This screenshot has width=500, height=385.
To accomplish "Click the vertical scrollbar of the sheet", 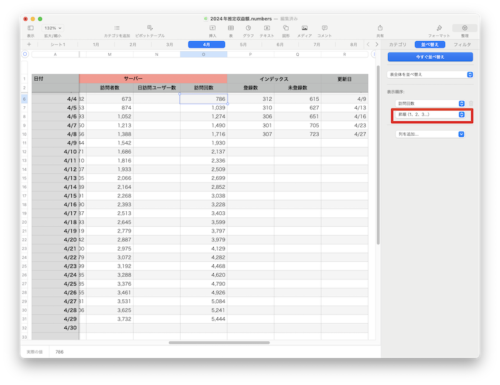I will click(x=378, y=155).
